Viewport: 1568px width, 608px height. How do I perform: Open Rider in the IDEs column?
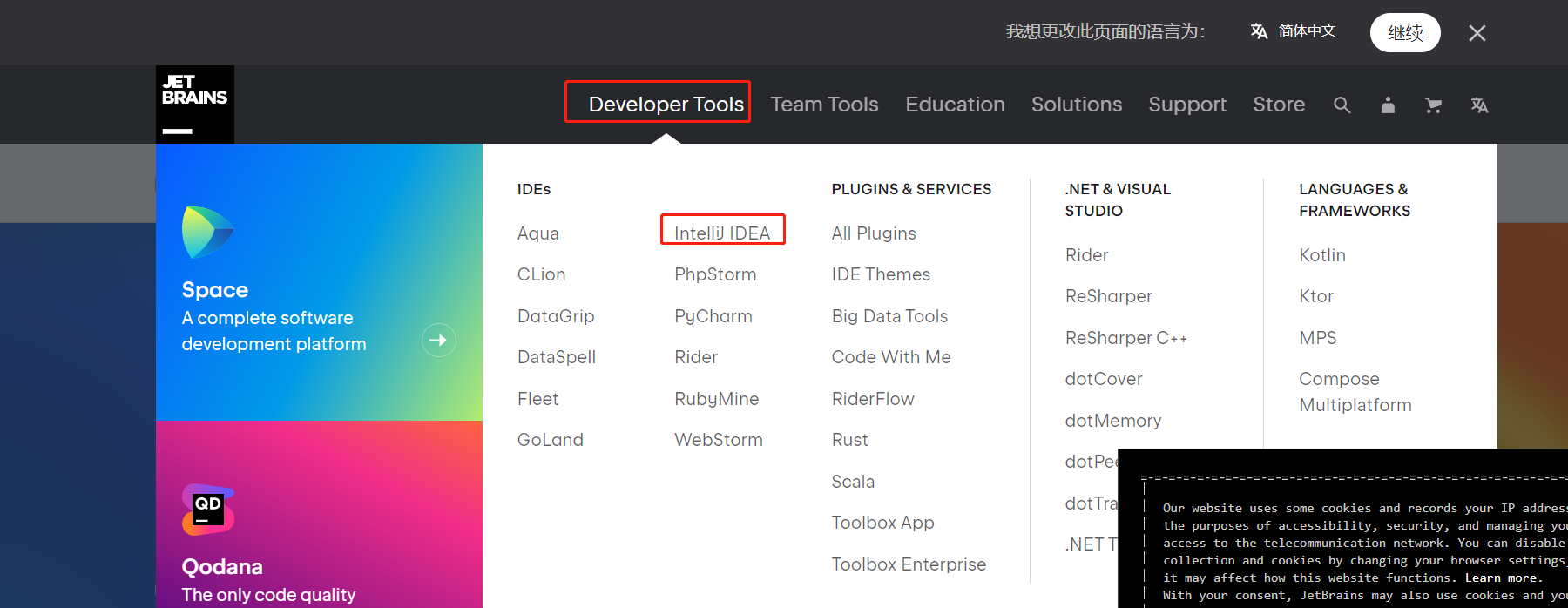[696, 357]
